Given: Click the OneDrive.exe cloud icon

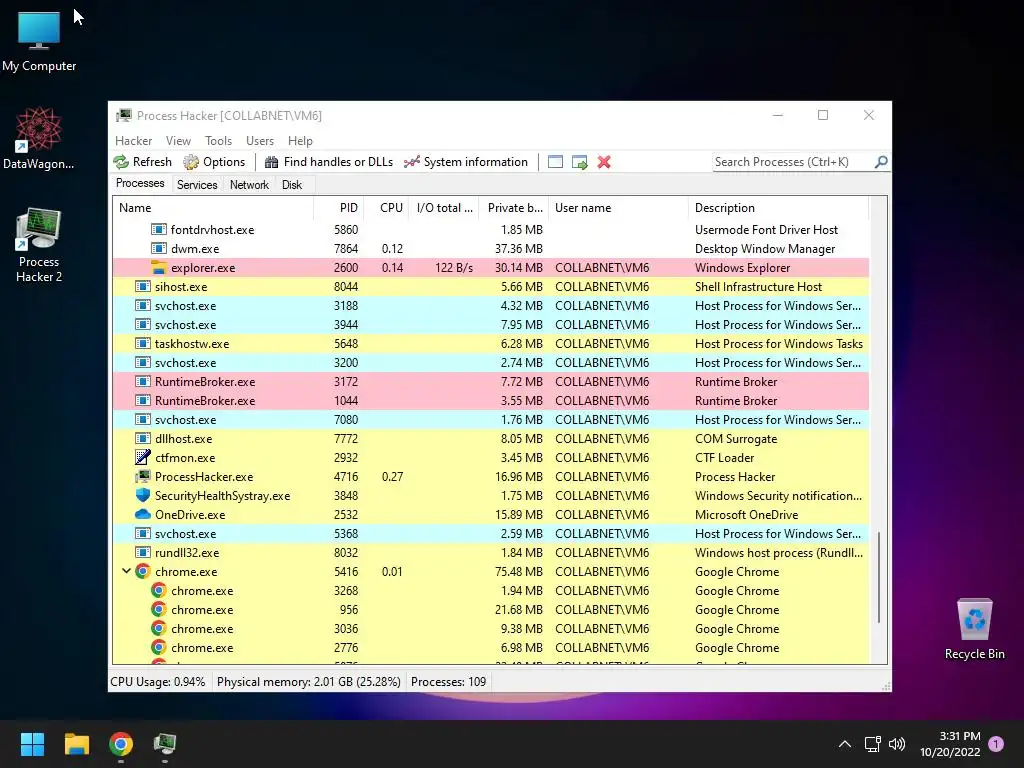Looking at the screenshot, I should pos(142,514).
